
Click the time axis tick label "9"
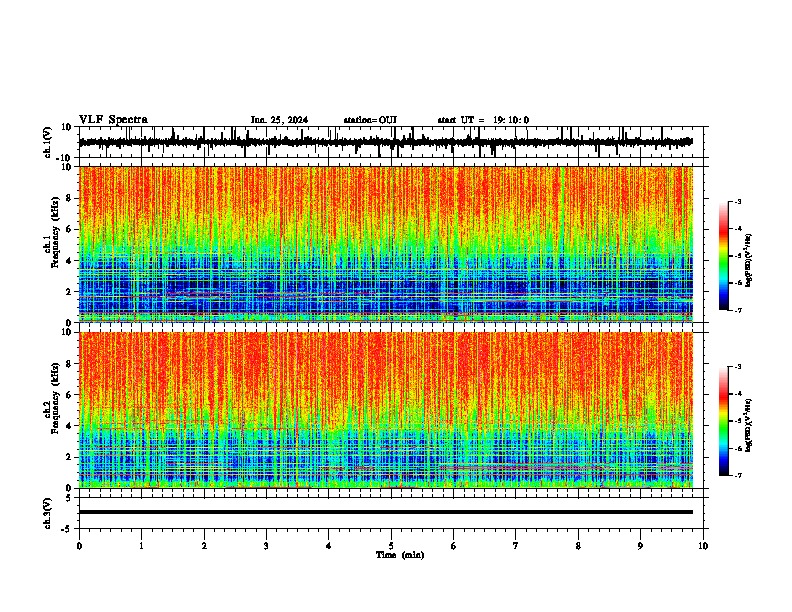point(640,546)
